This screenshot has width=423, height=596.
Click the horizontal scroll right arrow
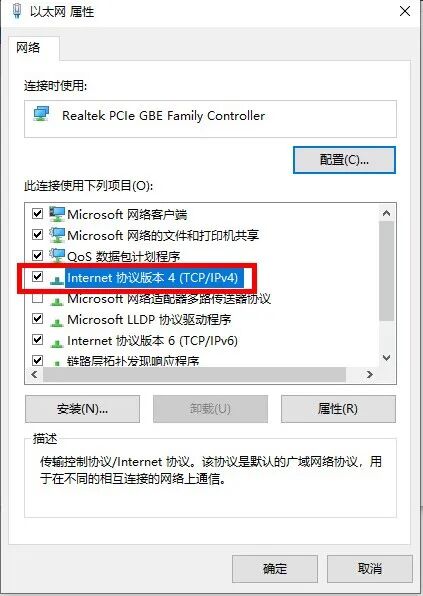(x=369, y=374)
